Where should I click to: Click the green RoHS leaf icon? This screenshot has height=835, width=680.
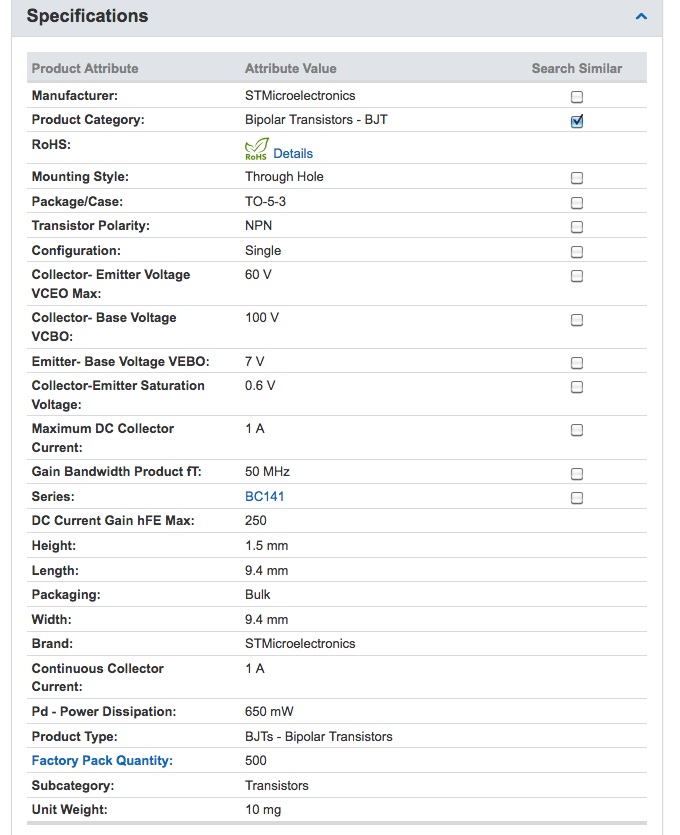coord(256,150)
